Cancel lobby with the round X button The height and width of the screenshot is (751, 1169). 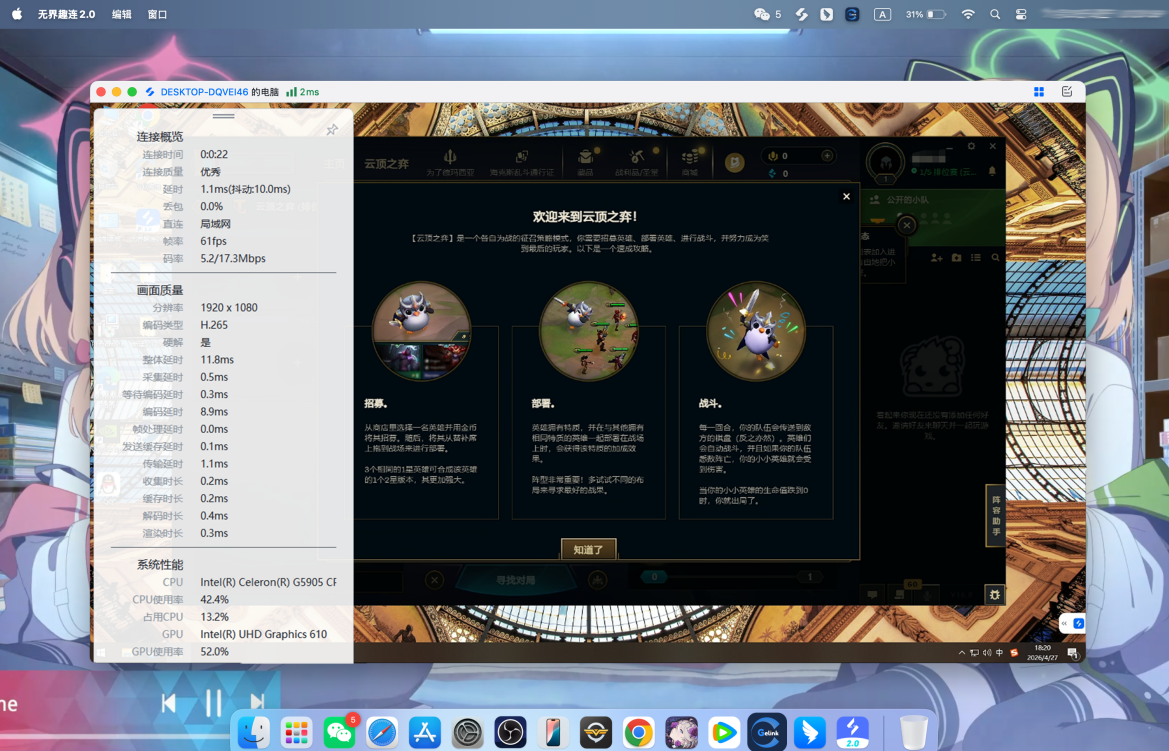tap(435, 579)
